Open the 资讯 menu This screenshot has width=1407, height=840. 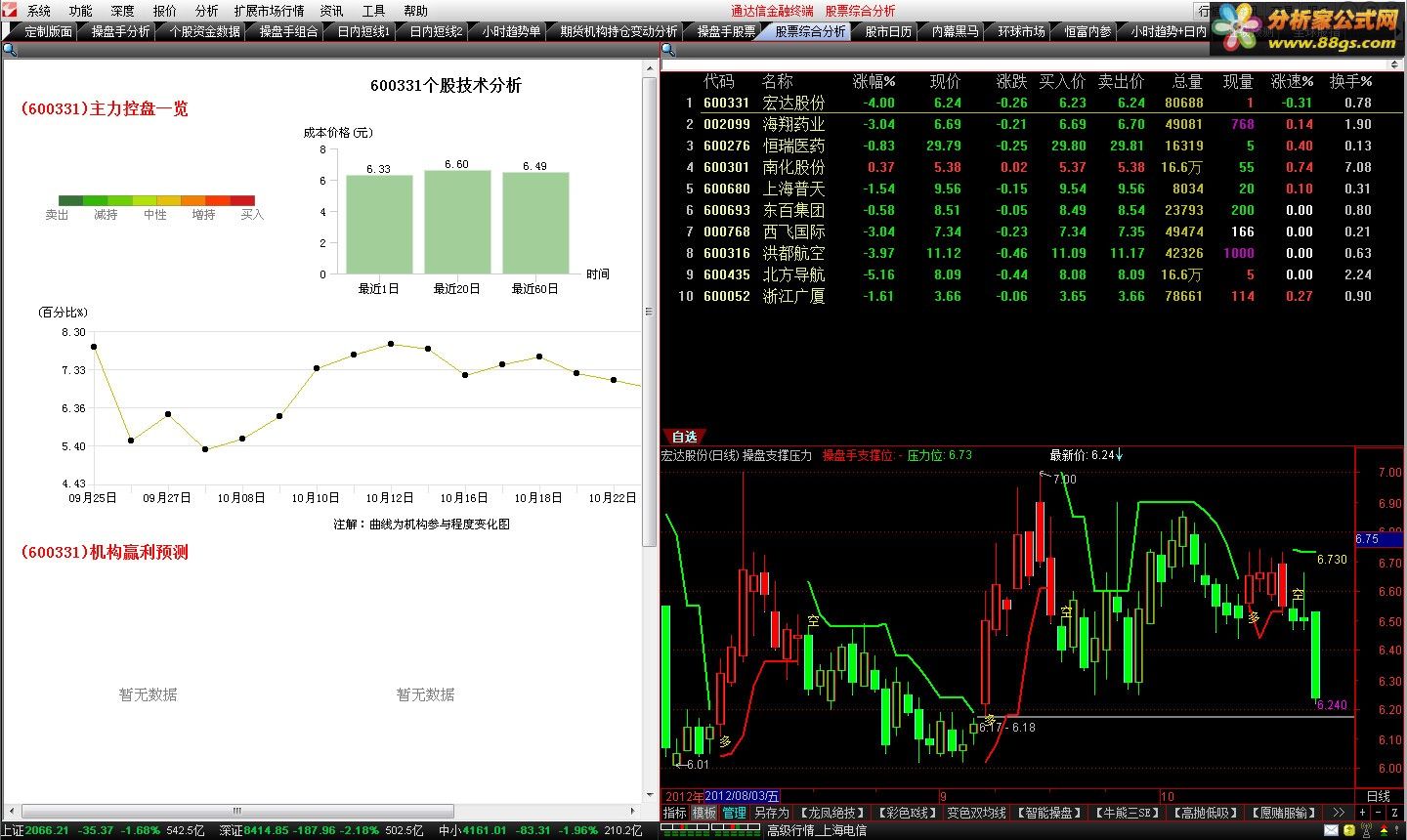point(332,11)
